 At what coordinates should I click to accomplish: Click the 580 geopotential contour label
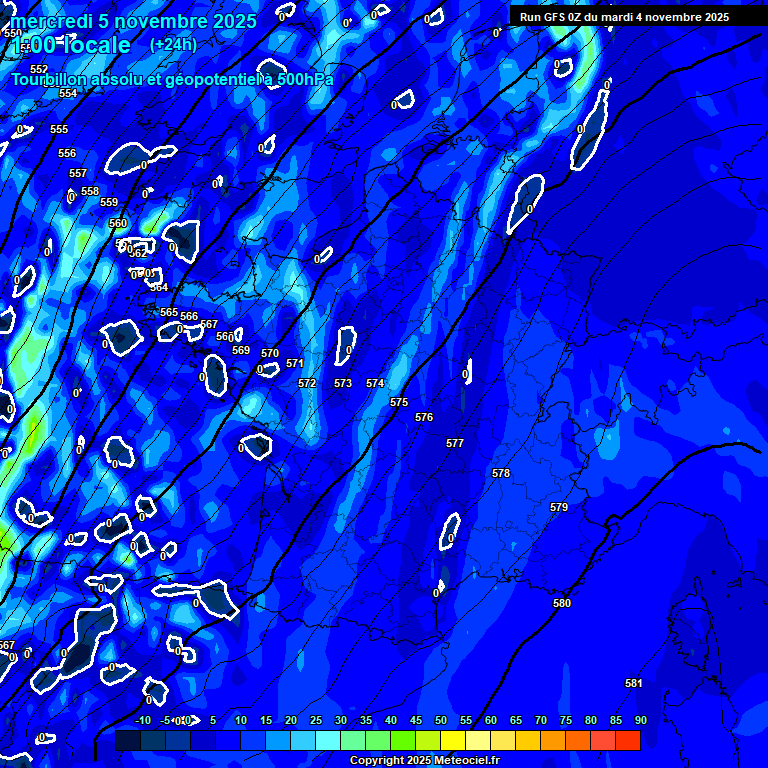pyautogui.click(x=562, y=603)
